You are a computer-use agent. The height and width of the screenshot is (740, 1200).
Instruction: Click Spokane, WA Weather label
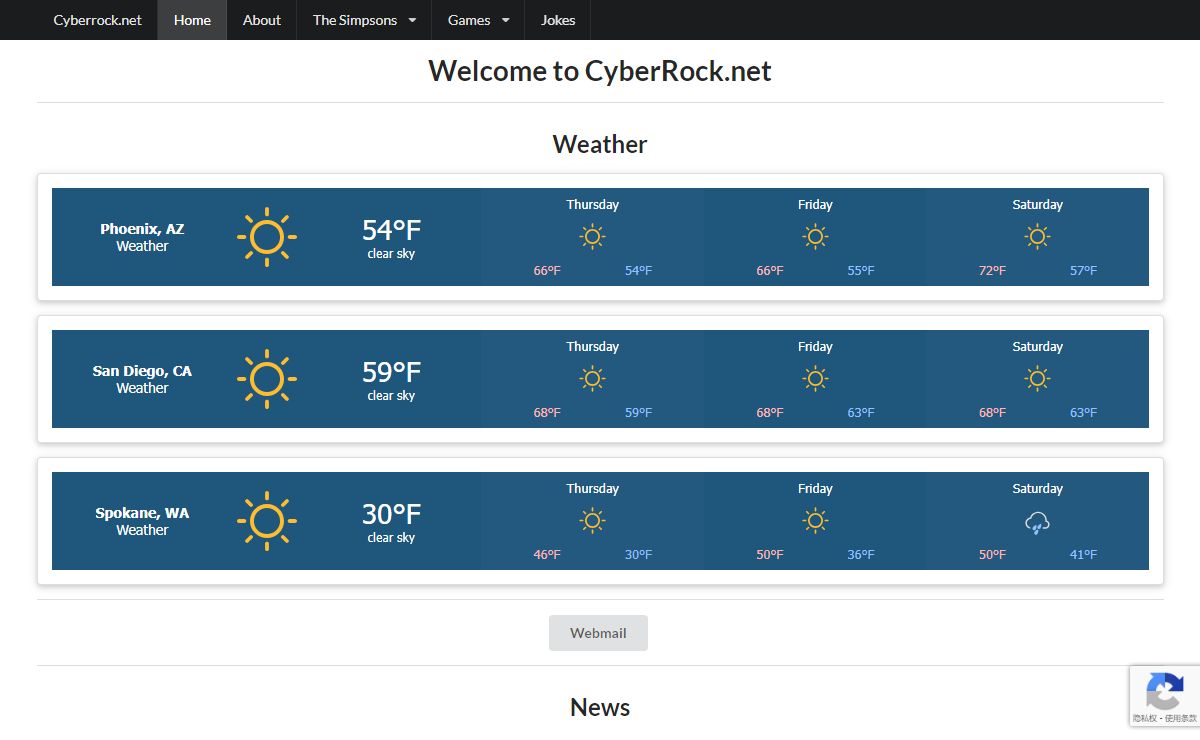tap(142, 521)
